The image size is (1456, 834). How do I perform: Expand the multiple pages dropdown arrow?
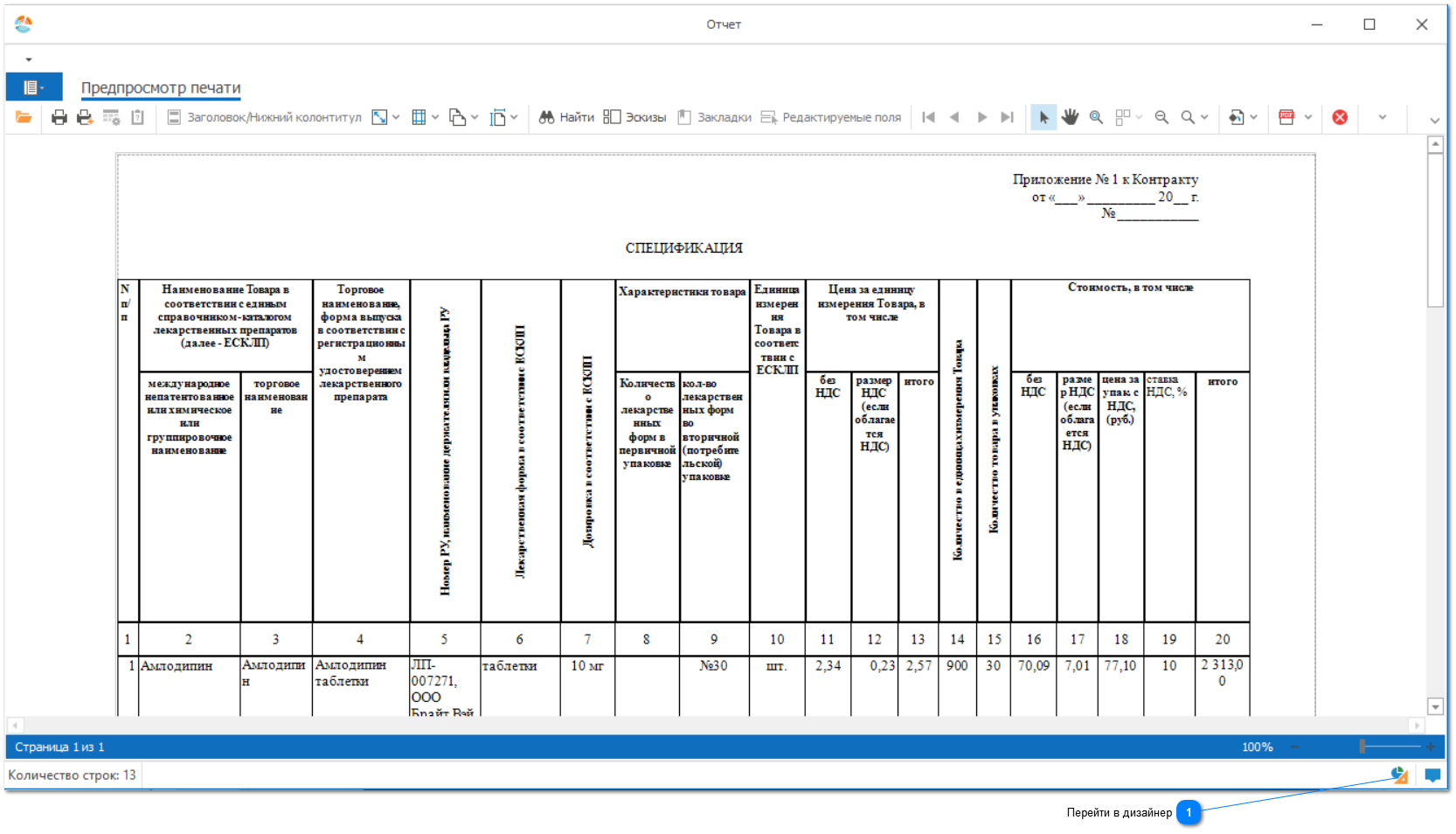pos(1139,117)
